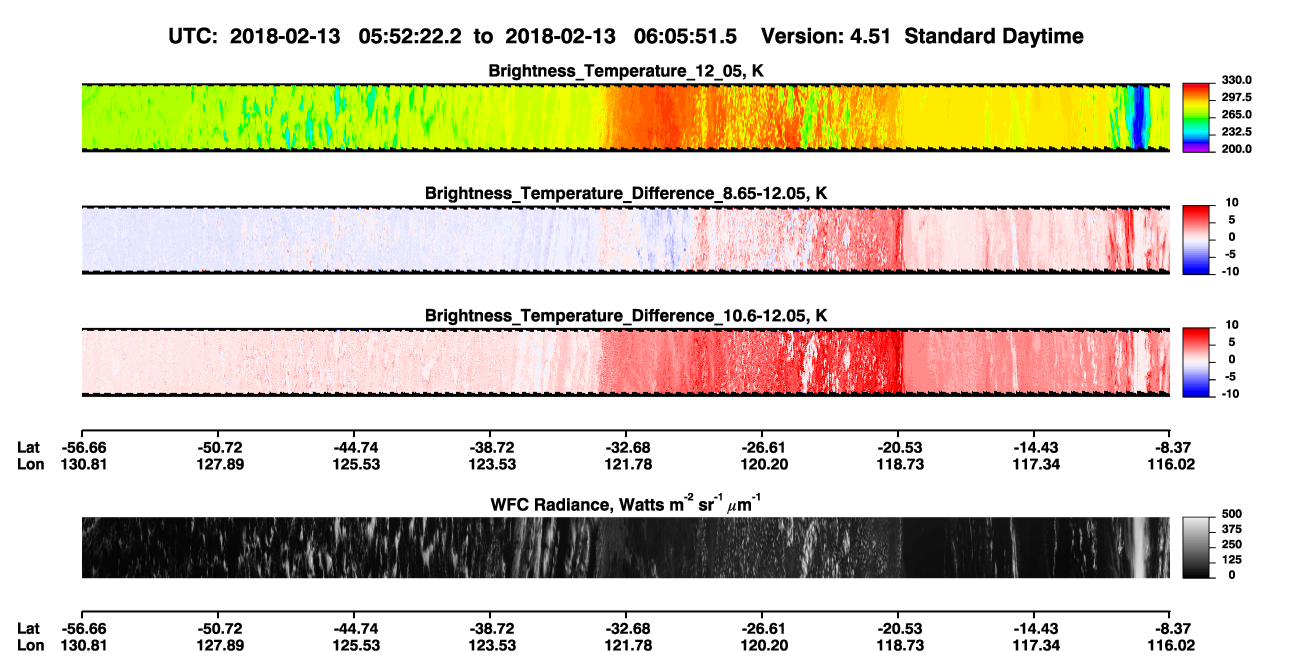
Task: Click bottom axis latitude -56.66 label
Action: [x=83, y=628]
